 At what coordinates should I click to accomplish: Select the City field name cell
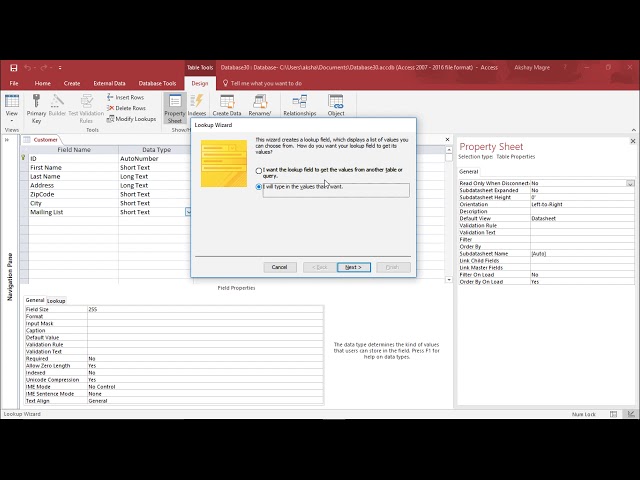[73, 203]
